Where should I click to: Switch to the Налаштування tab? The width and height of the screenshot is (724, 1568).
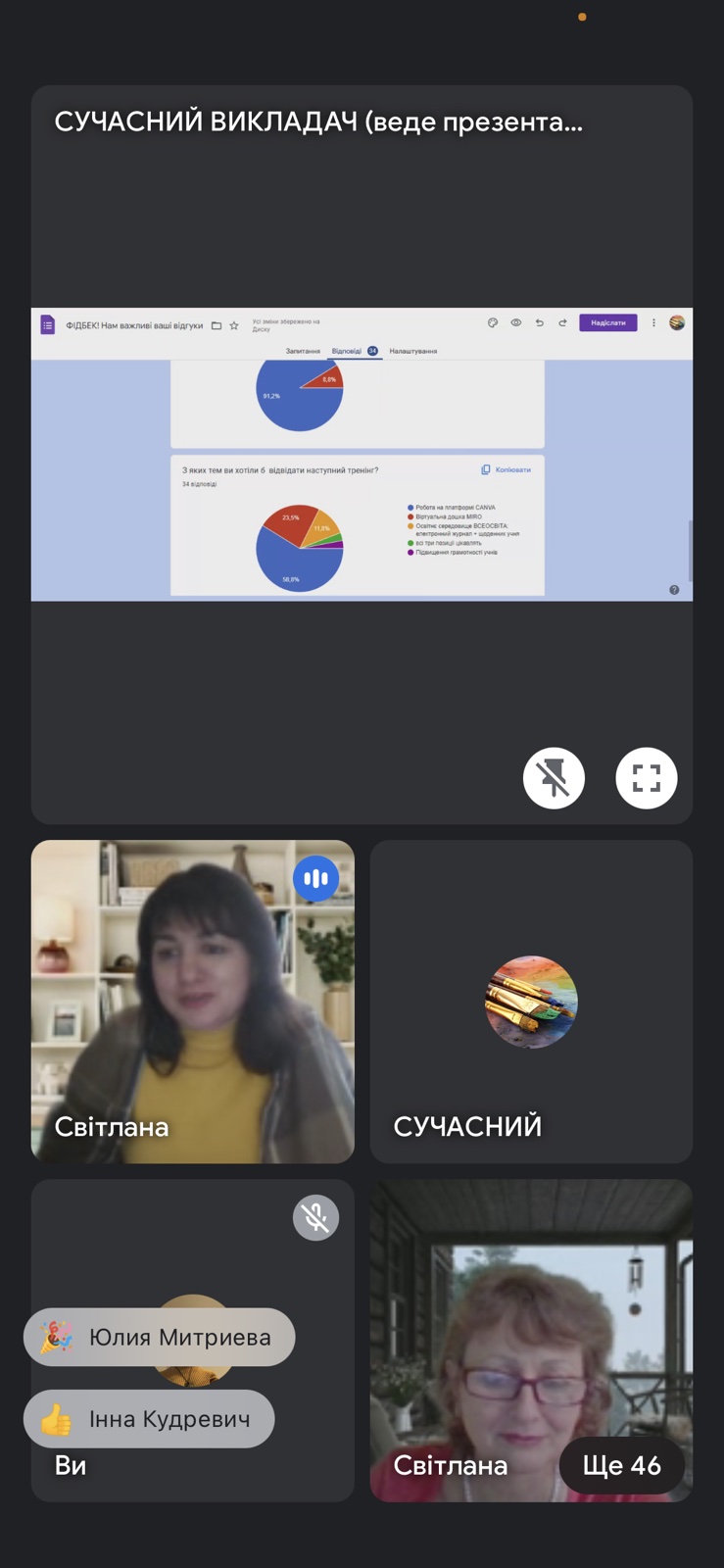click(412, 351)
